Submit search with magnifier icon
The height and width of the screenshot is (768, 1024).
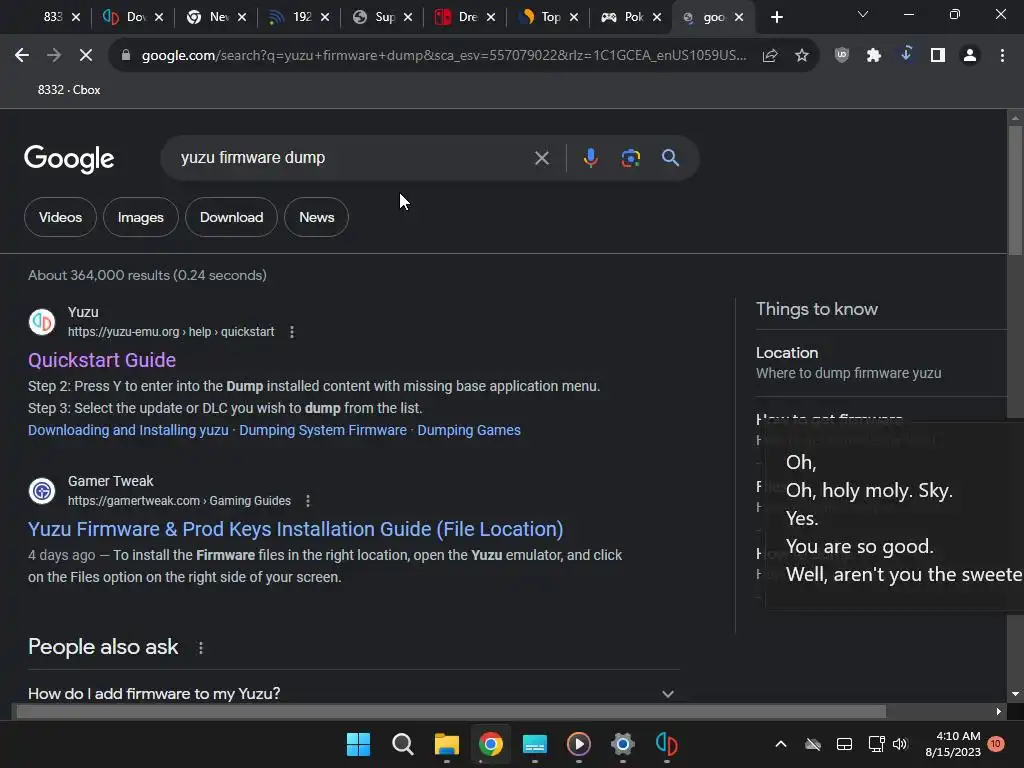click(670, 158)
